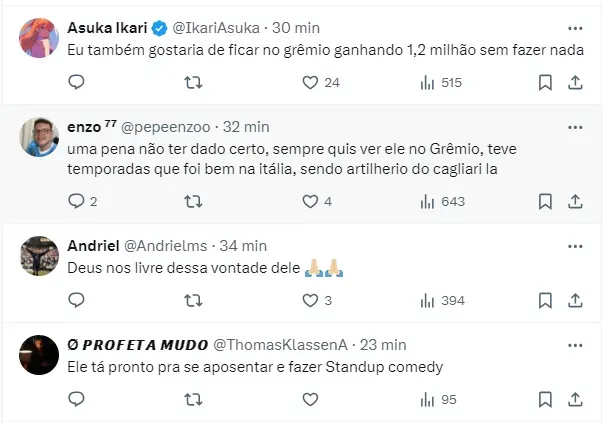Open more options on Asuka Ikari's tweet
This screenshot has height=425, width=603.
tap(574, 27)
